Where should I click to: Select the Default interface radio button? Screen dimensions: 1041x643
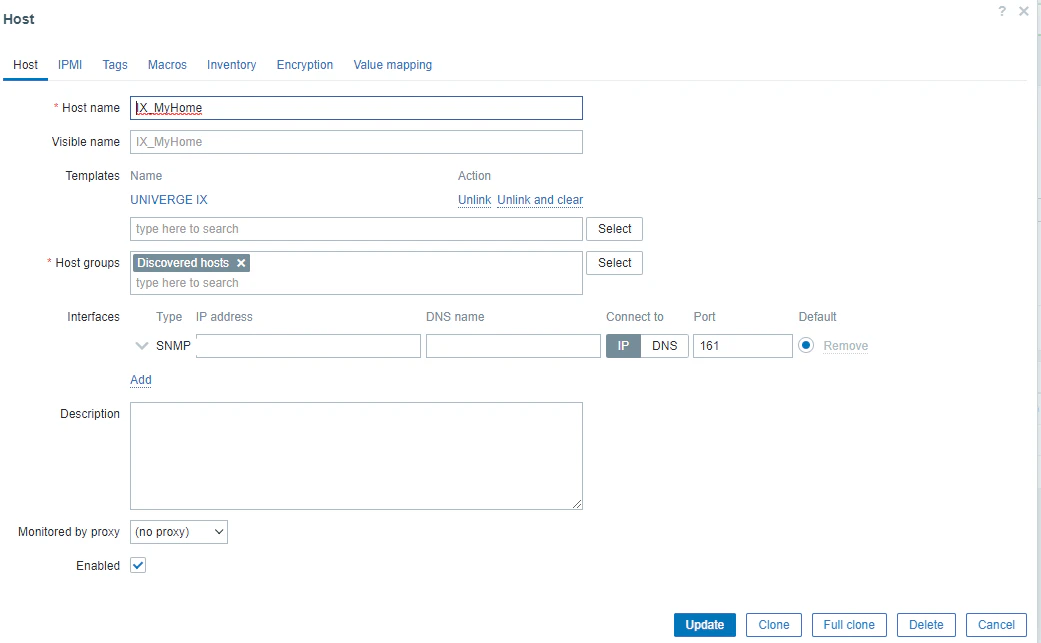806,345
